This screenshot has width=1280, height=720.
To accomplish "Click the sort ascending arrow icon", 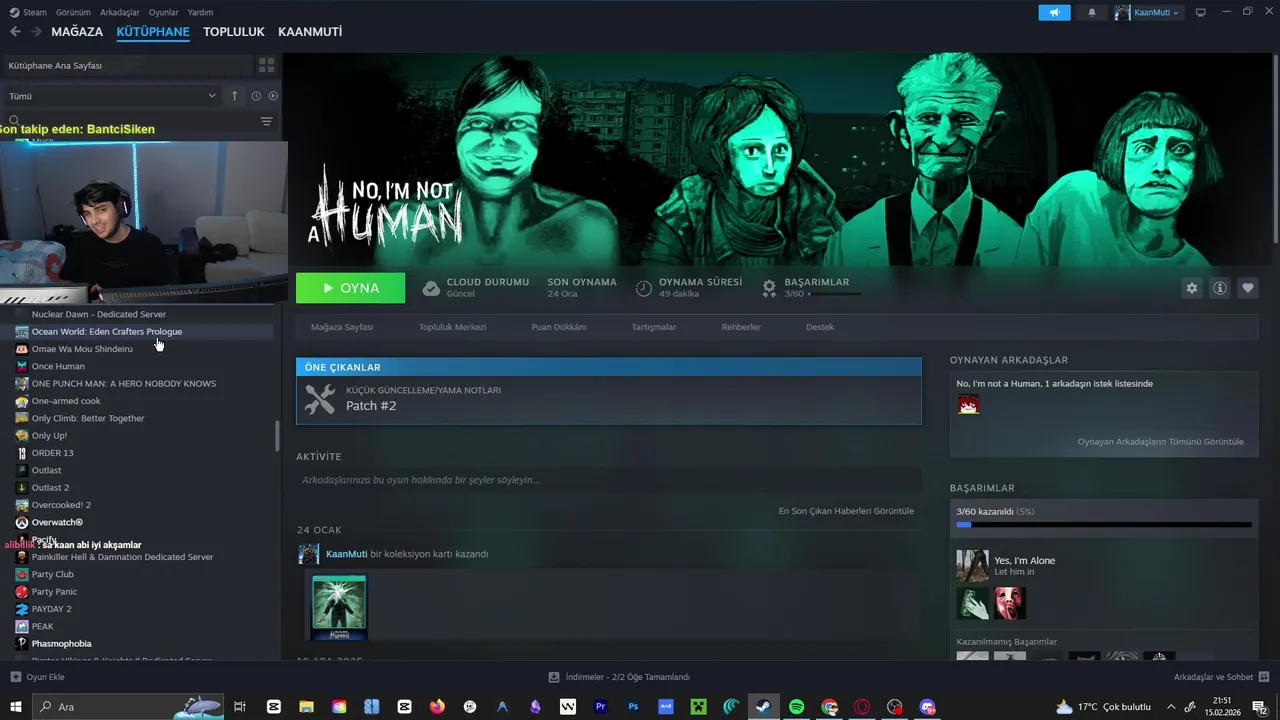I will tap(235, 96).
